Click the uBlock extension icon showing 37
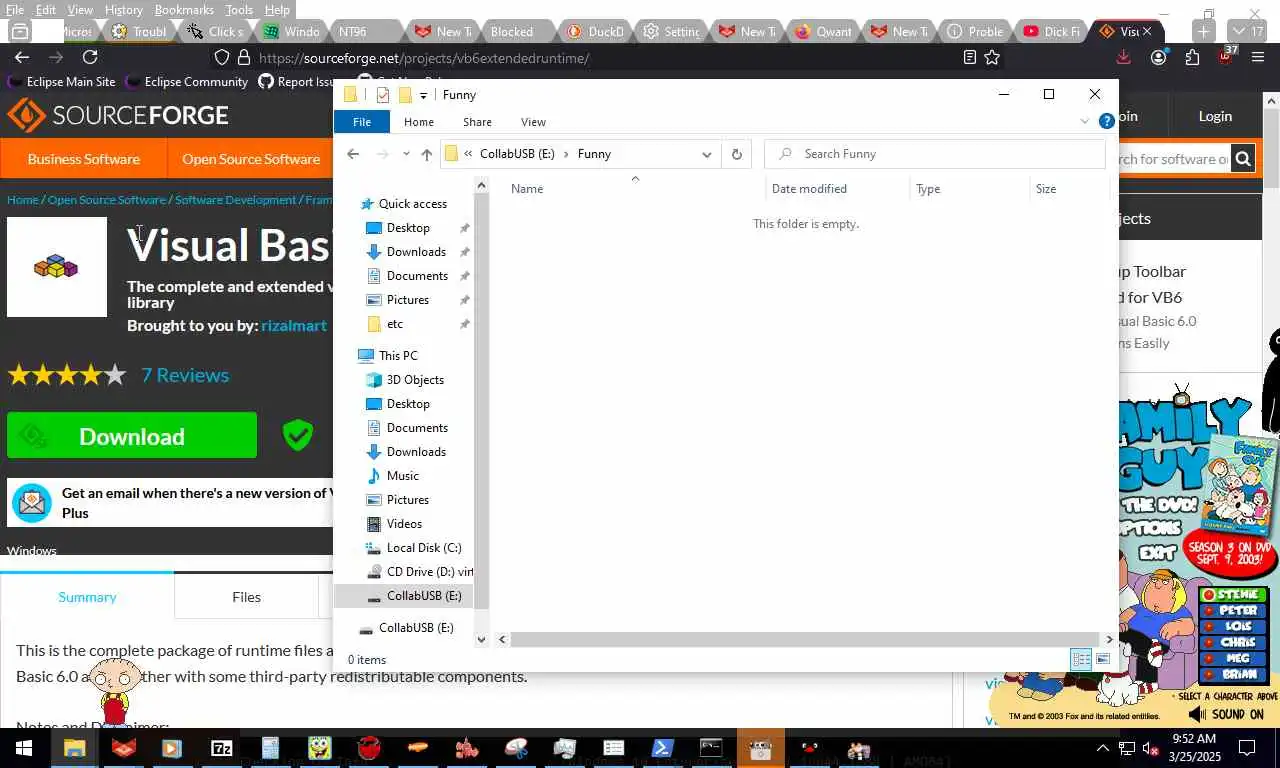Viewport: 1280px width, 768px height. tap(1226, 56)
